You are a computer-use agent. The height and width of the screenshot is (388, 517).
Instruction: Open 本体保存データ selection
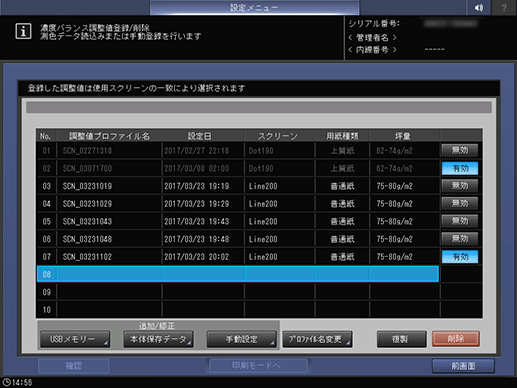158,339
